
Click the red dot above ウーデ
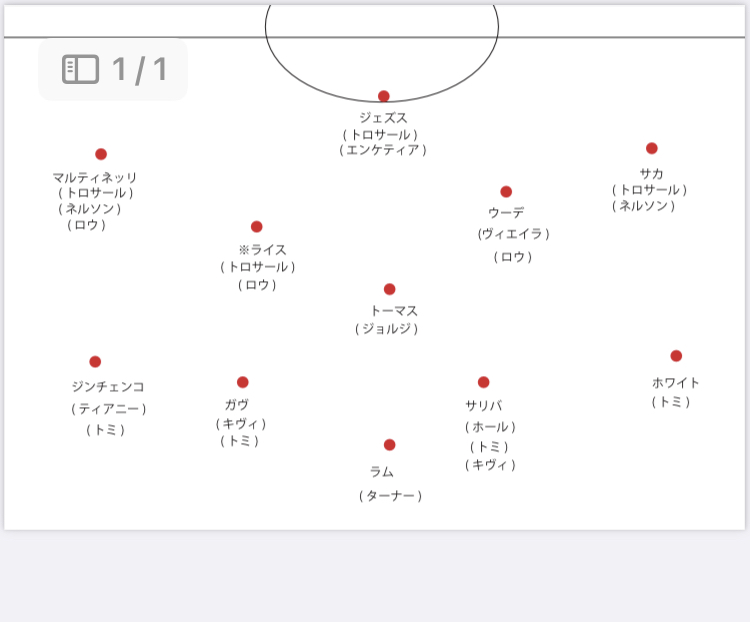[506, 191]
